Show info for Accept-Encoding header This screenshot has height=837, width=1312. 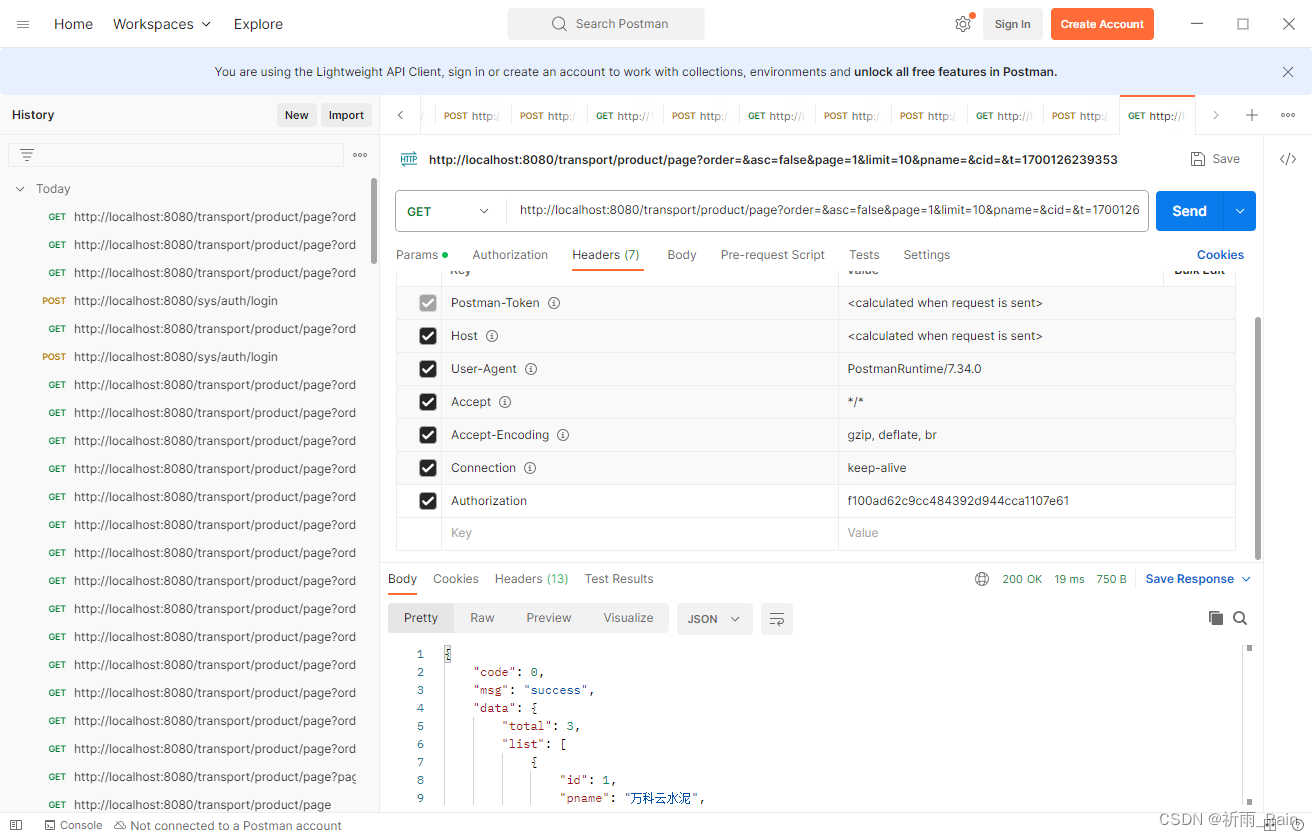click(x=563, y=435)
